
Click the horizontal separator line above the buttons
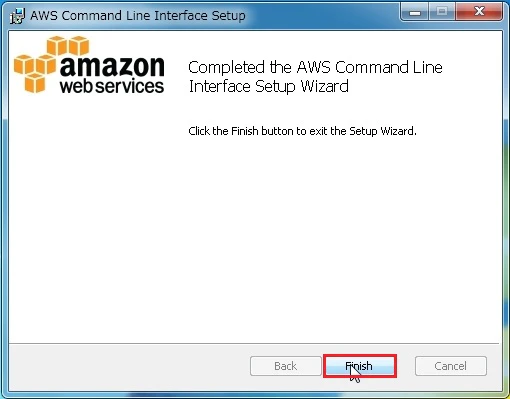click(x=254, y=343)
